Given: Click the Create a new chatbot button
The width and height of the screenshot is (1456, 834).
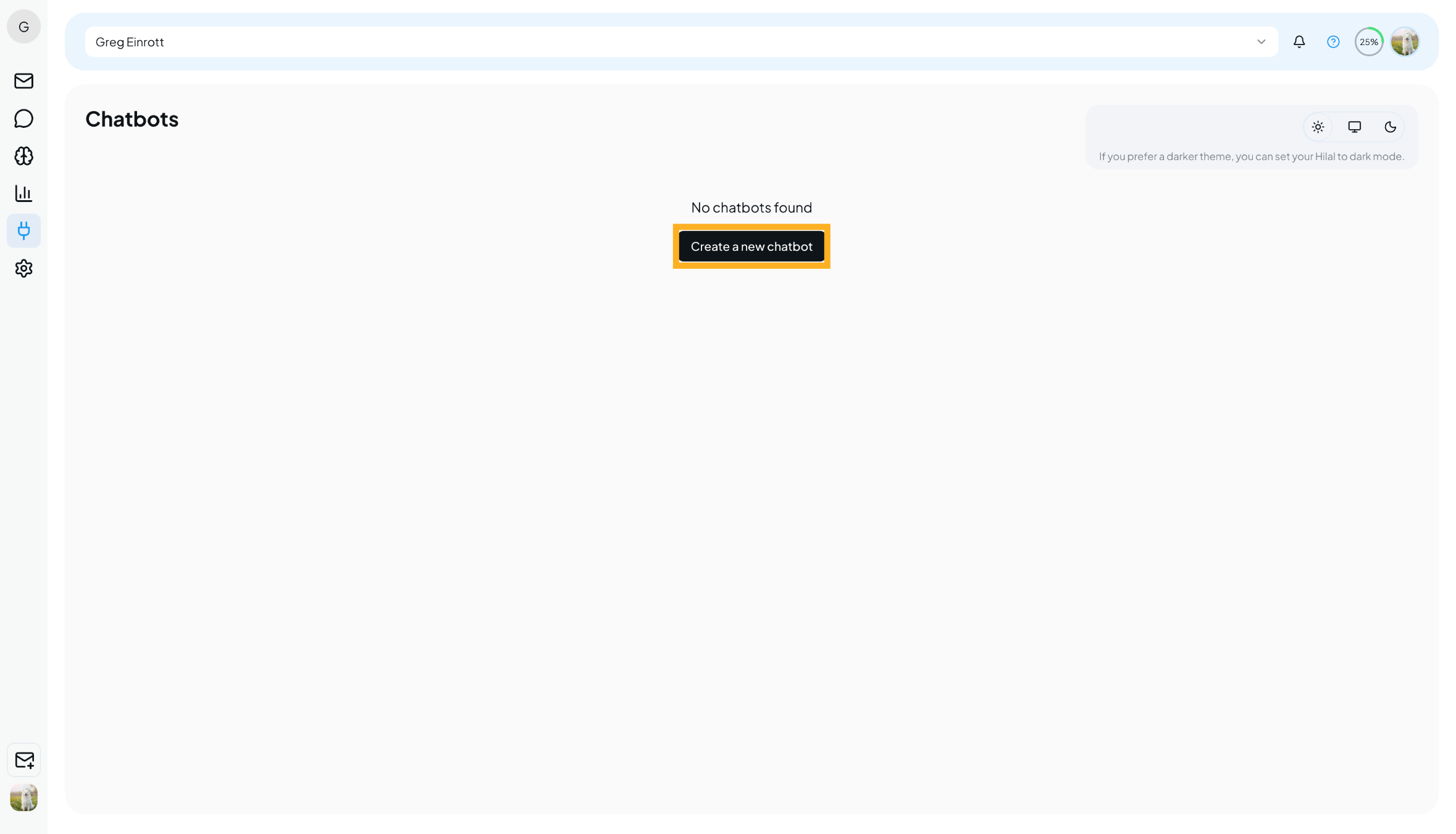Looking at the screenshot, I should point(751,246).
